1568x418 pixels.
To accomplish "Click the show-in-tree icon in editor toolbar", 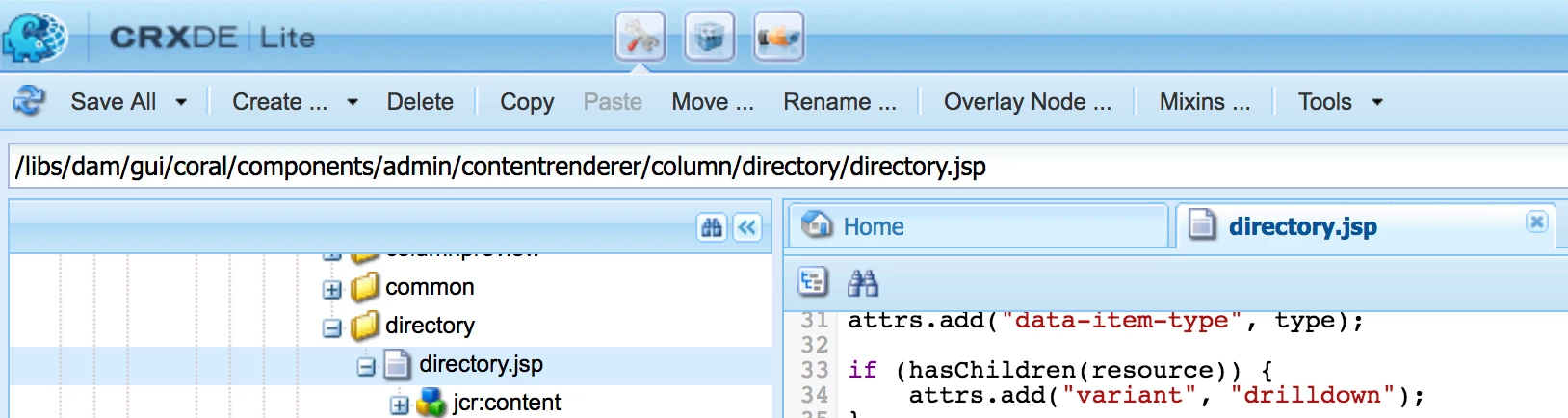I will coord(814,282).
